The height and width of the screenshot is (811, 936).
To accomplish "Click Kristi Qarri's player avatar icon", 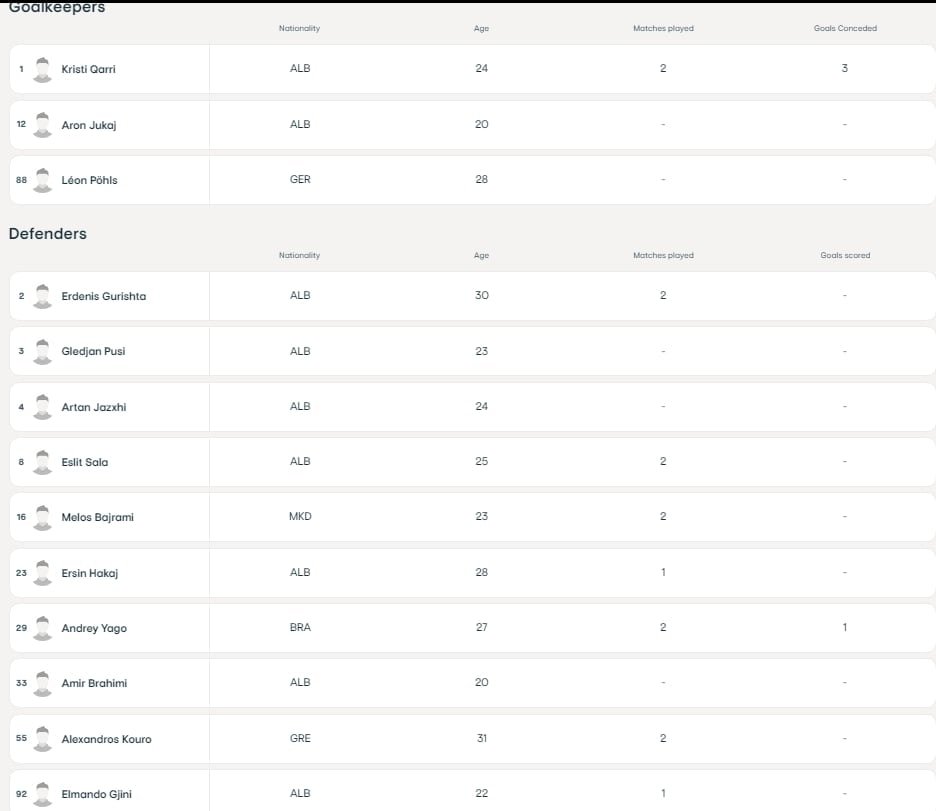I will pos(42,69).
